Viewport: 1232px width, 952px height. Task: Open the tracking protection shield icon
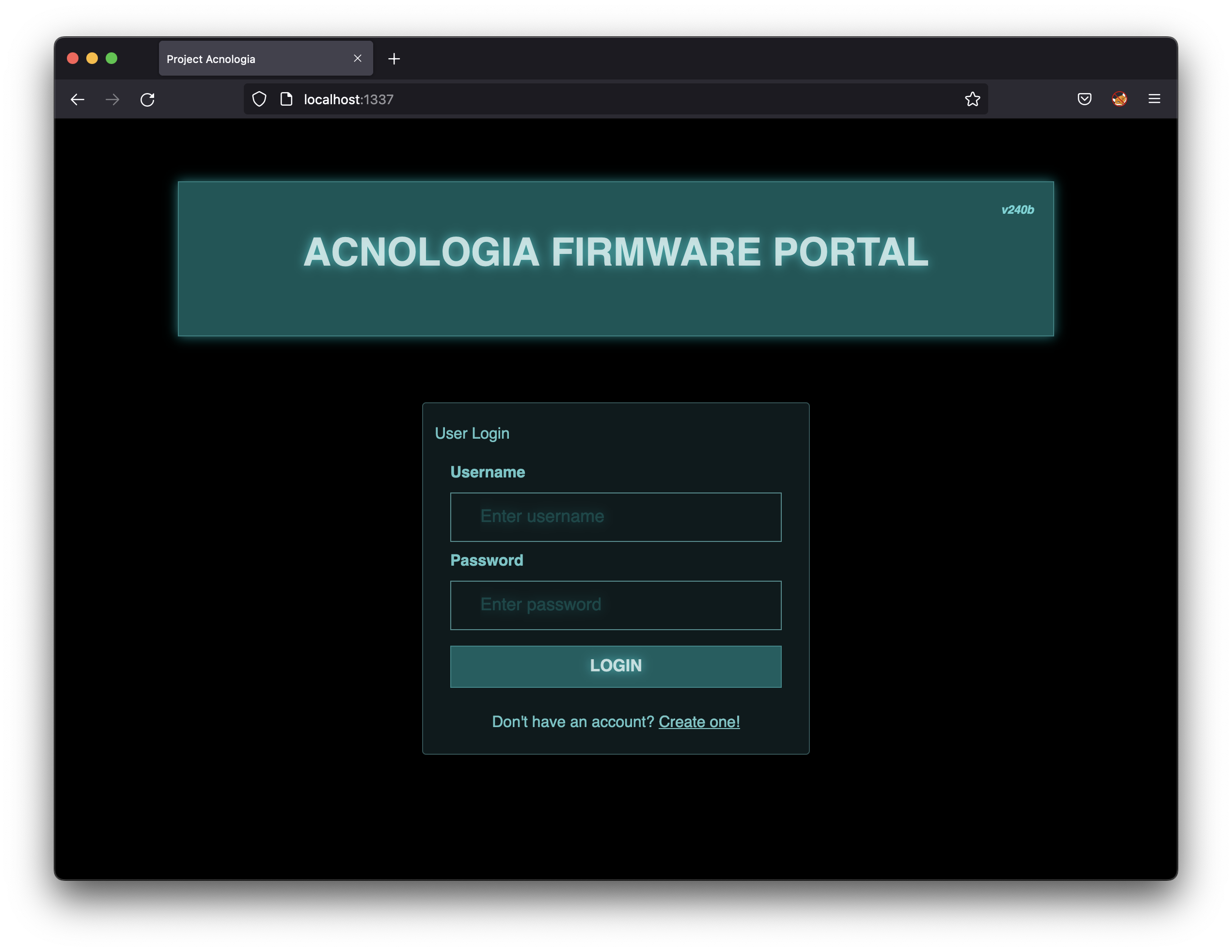(x=259, y=99)
